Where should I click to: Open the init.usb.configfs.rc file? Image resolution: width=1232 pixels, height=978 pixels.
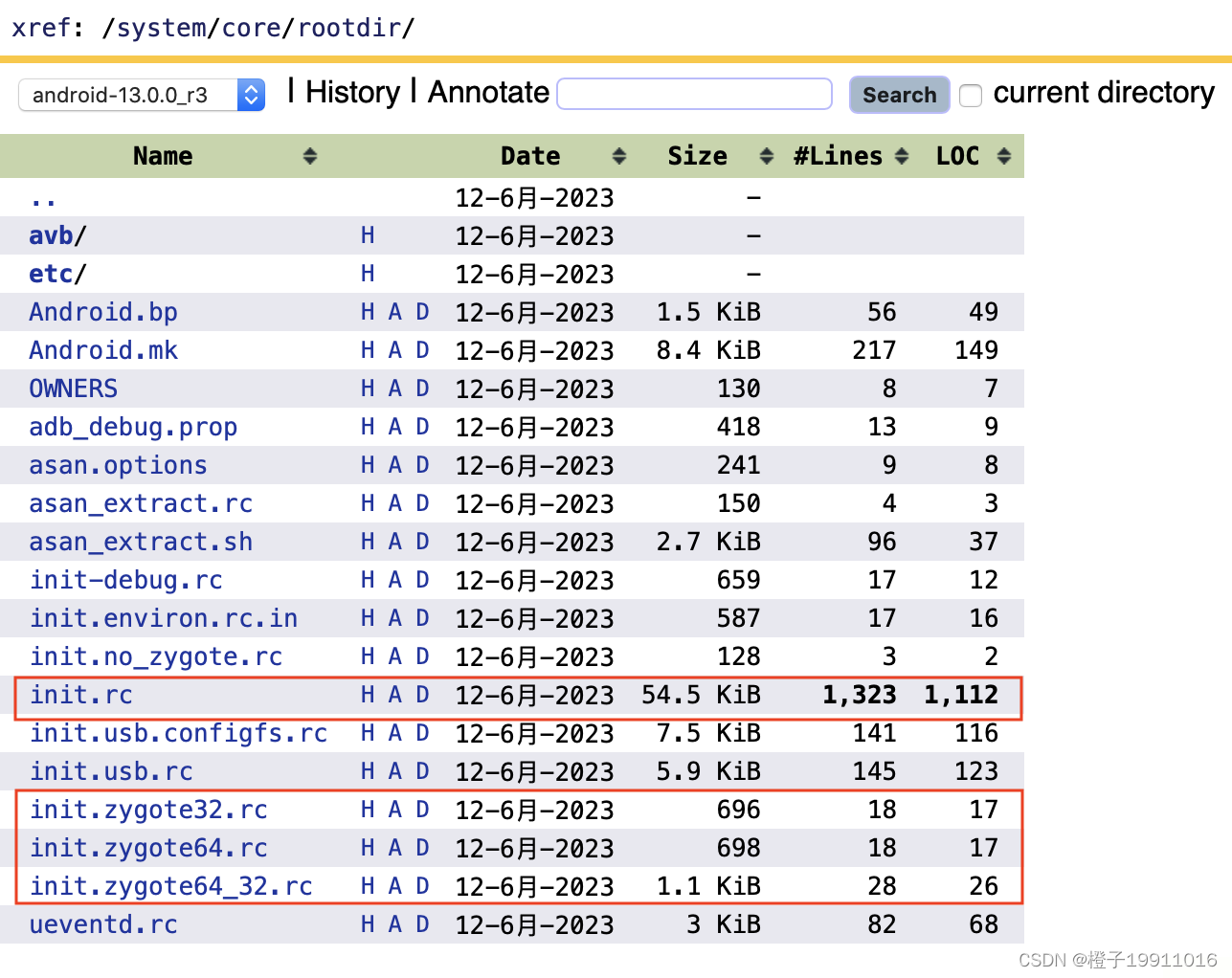[178, 733]
